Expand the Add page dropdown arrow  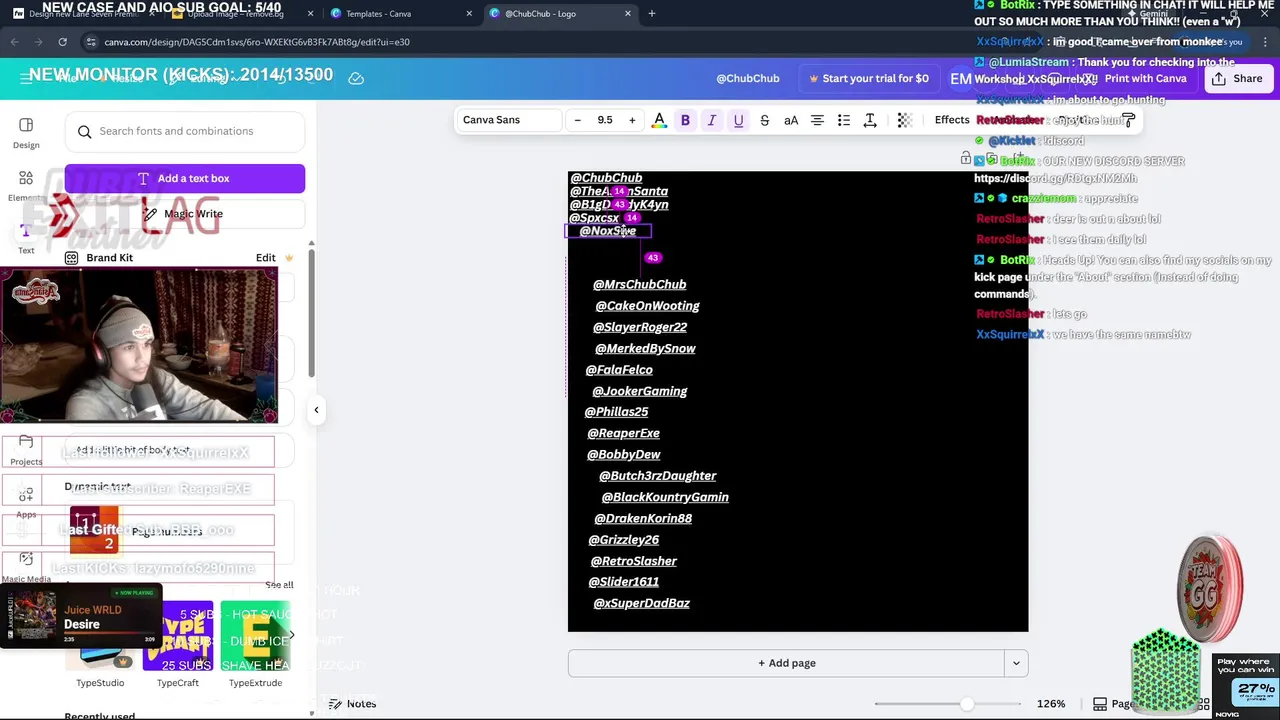coord(1016,663)
